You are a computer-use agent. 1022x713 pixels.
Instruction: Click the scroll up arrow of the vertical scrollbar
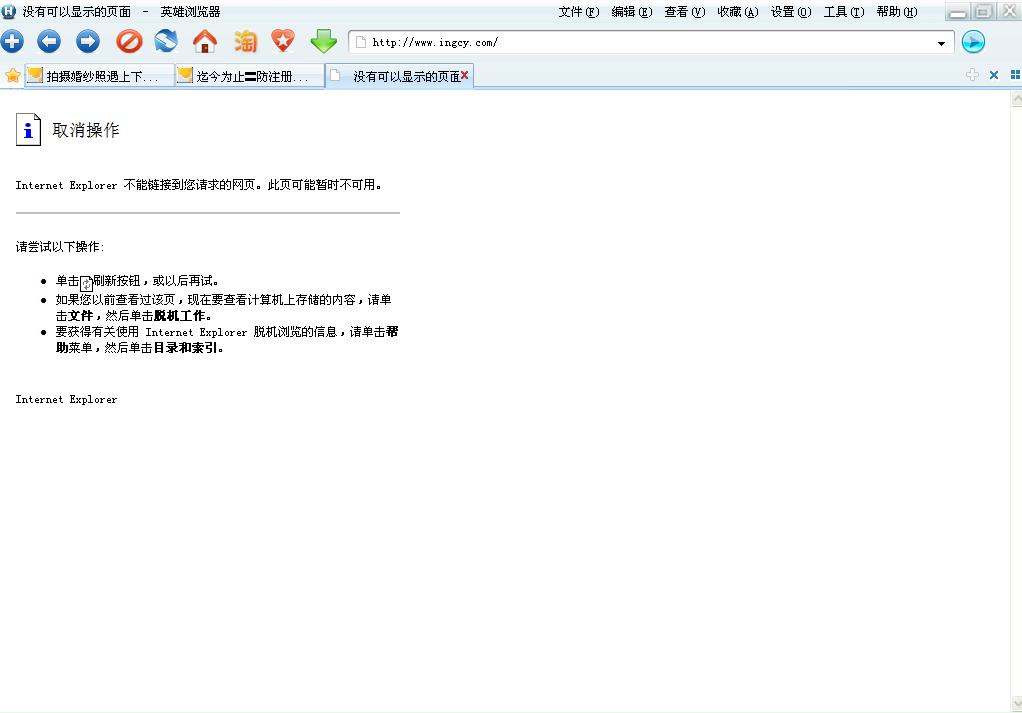coord(1016,98)
